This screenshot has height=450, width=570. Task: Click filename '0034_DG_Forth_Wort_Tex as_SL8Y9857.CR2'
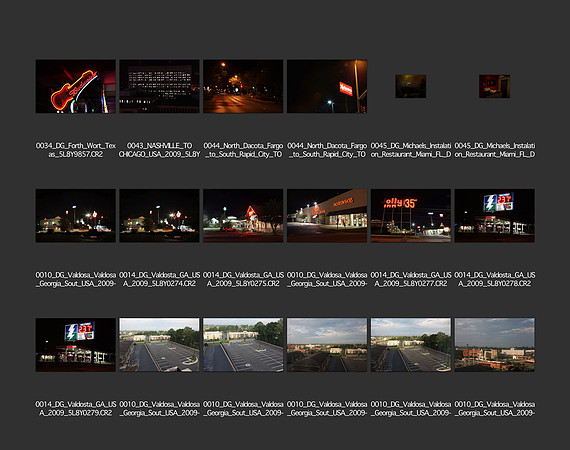76,150
